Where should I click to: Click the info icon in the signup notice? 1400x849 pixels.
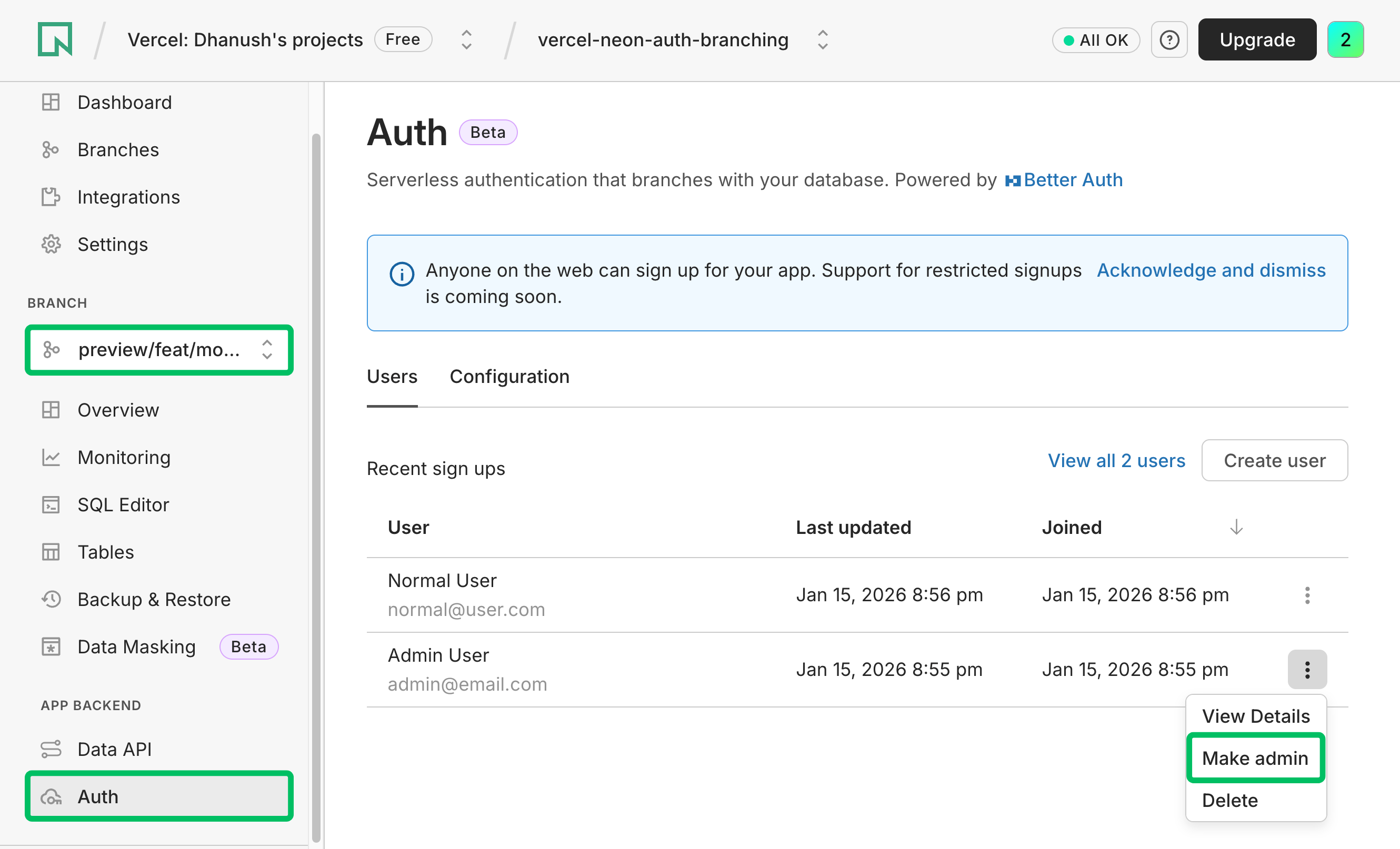coord(402,274)
